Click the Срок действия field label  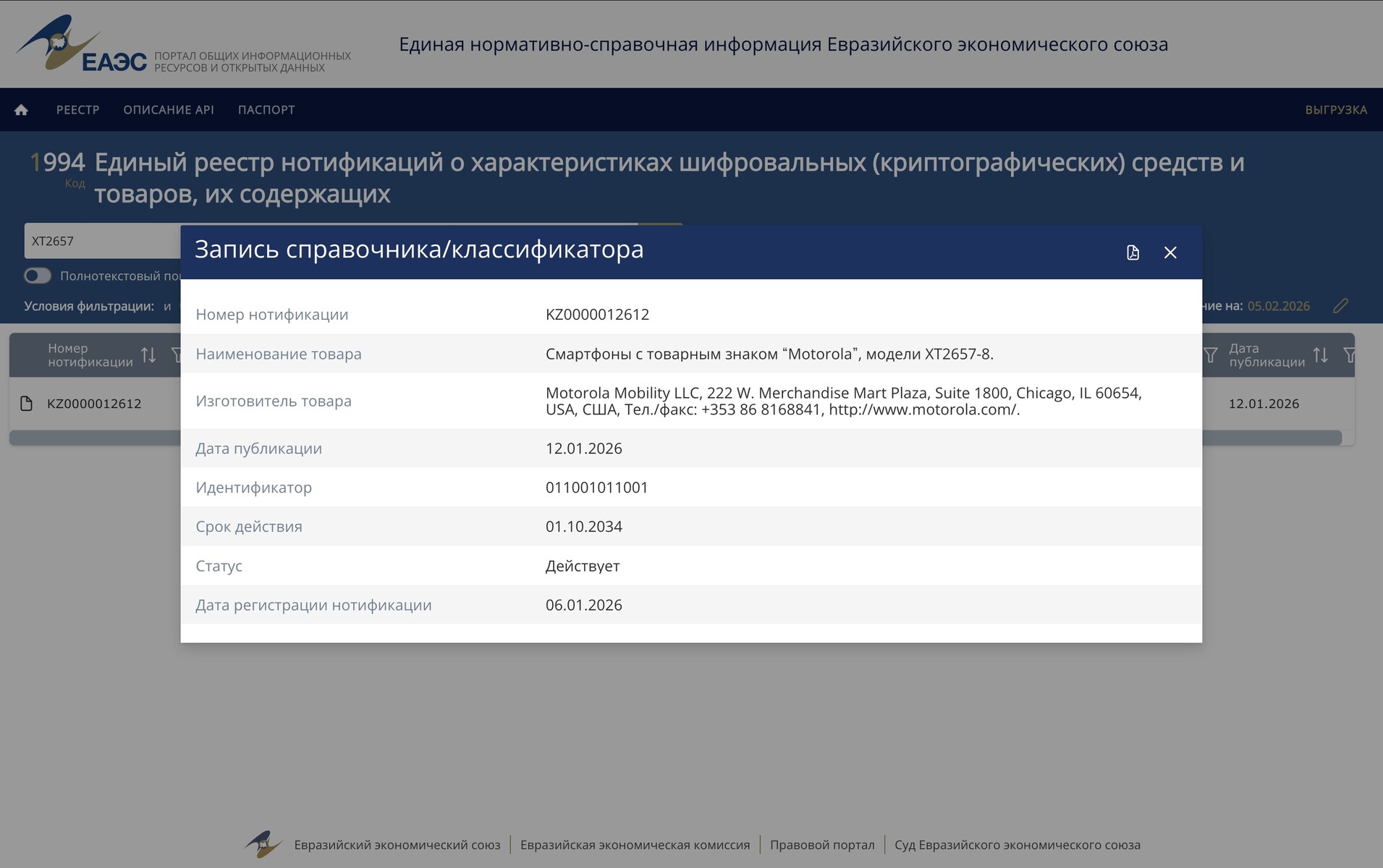coord(249,527)
